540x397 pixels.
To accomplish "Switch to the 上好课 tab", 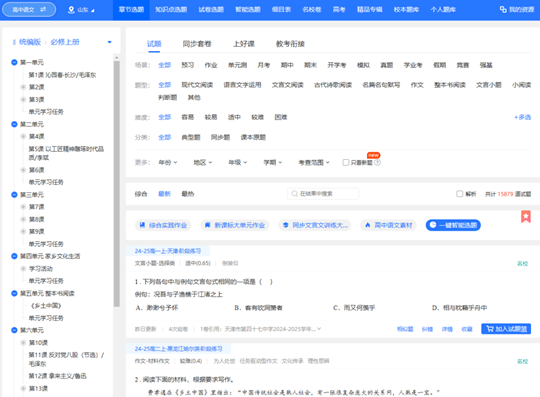I will pos(244,44).
